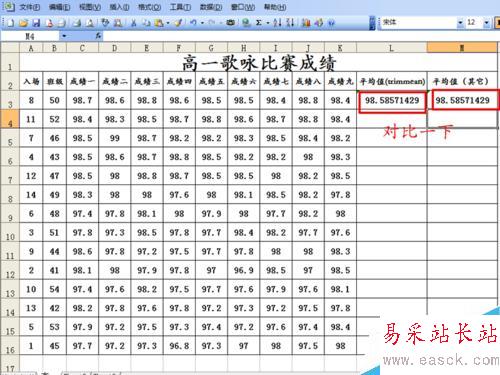Open the 编辑 menu
The height and width of the screenshot is (375, 500).
click(x=59, y=7)
